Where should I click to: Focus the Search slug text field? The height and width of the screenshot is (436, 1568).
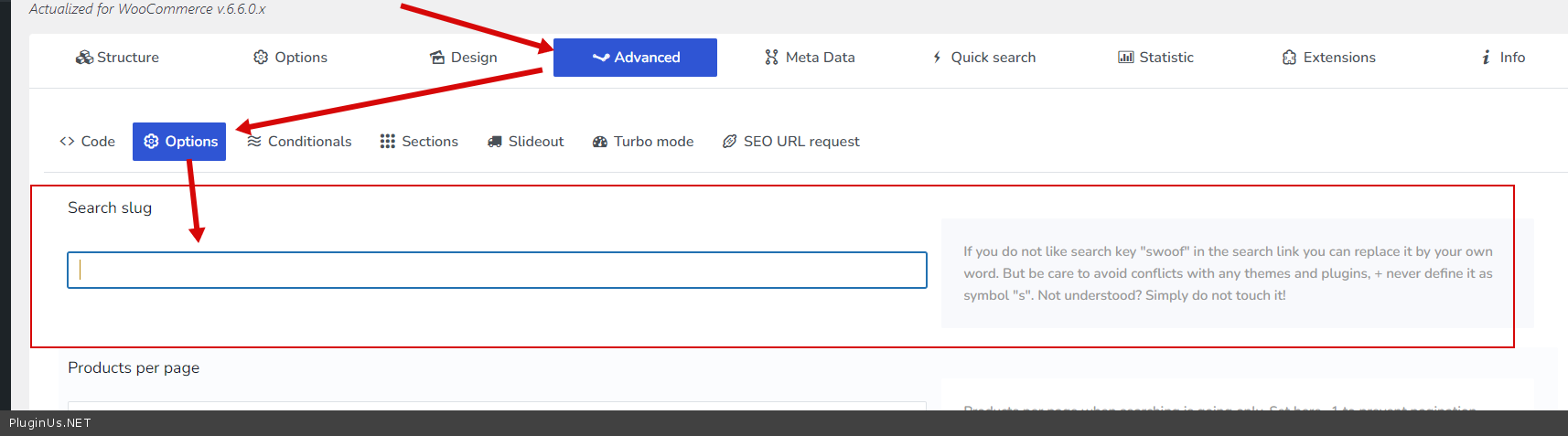[x=497, y=271]
